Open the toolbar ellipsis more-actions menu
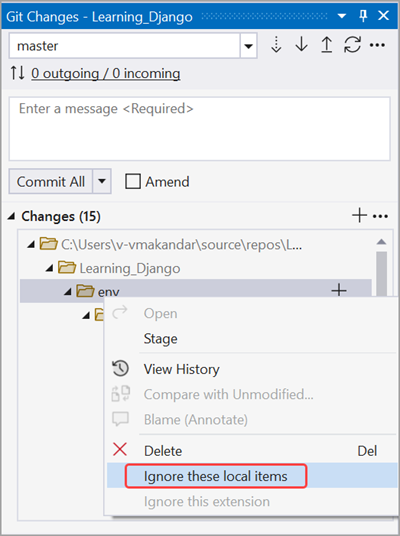The image size is (400, 536). [377, 45]
